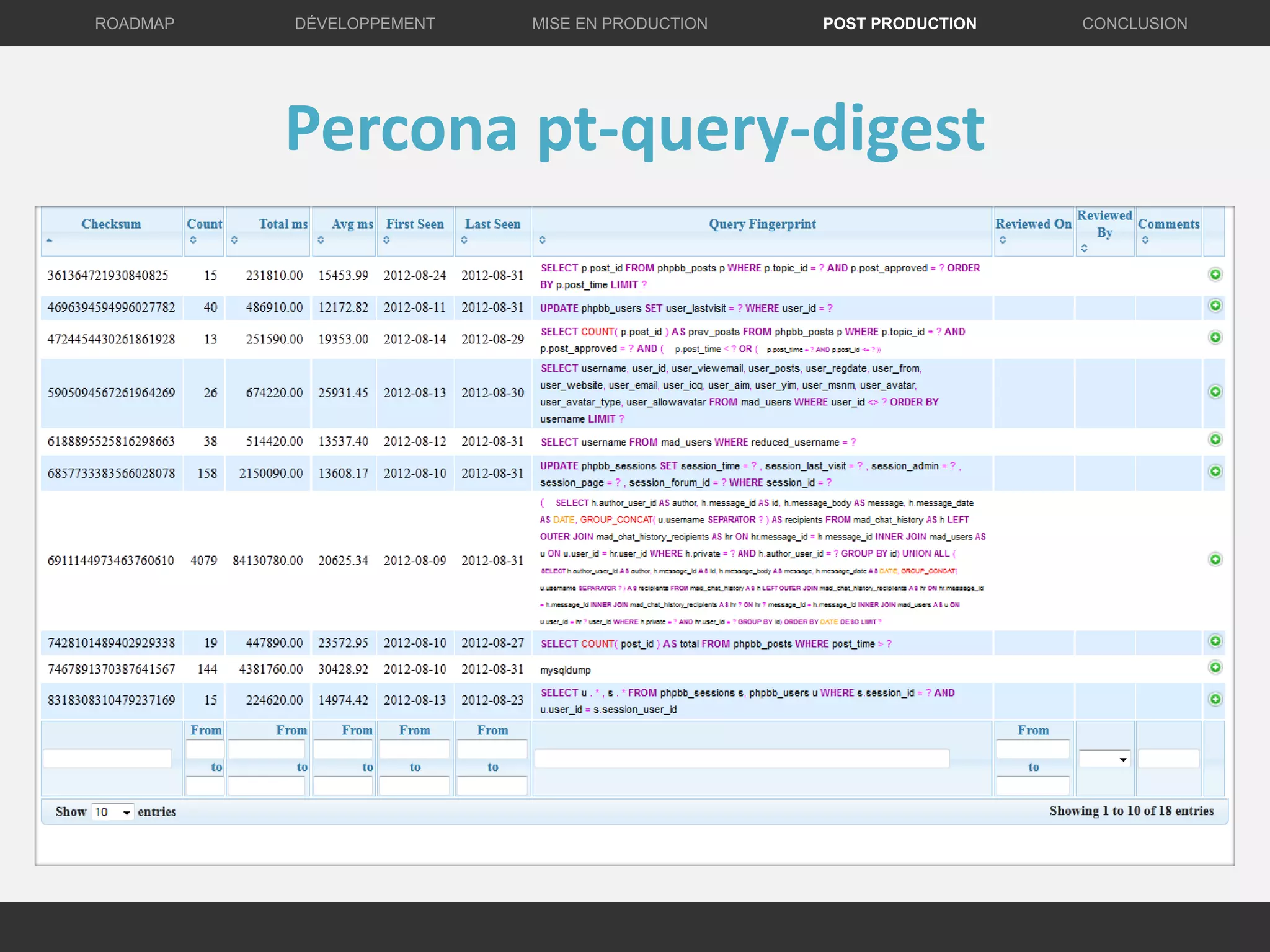Click 'SELECT COUNT( post_id ) AS total' query text

tap(716, 644)
